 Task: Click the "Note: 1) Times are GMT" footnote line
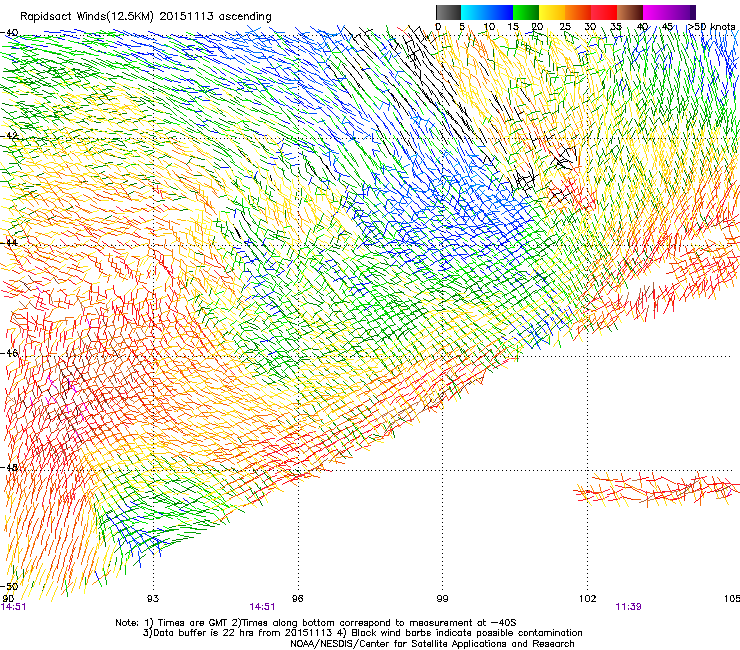click(x=316, y=623)
